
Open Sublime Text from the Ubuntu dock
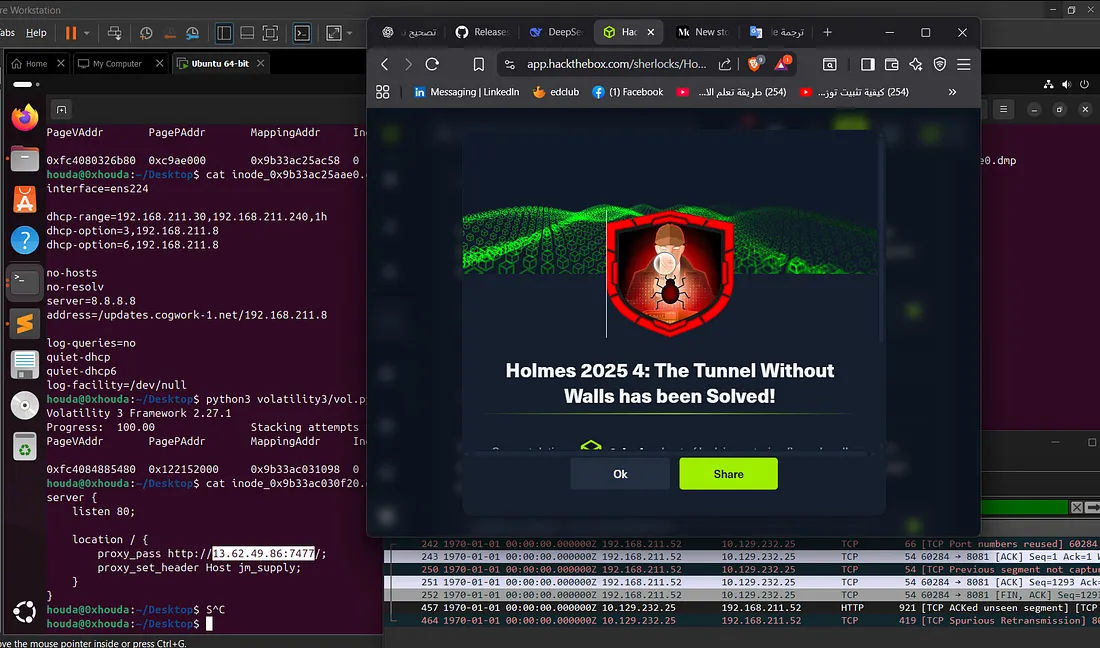pyautogui.click(x=25, y=323)
